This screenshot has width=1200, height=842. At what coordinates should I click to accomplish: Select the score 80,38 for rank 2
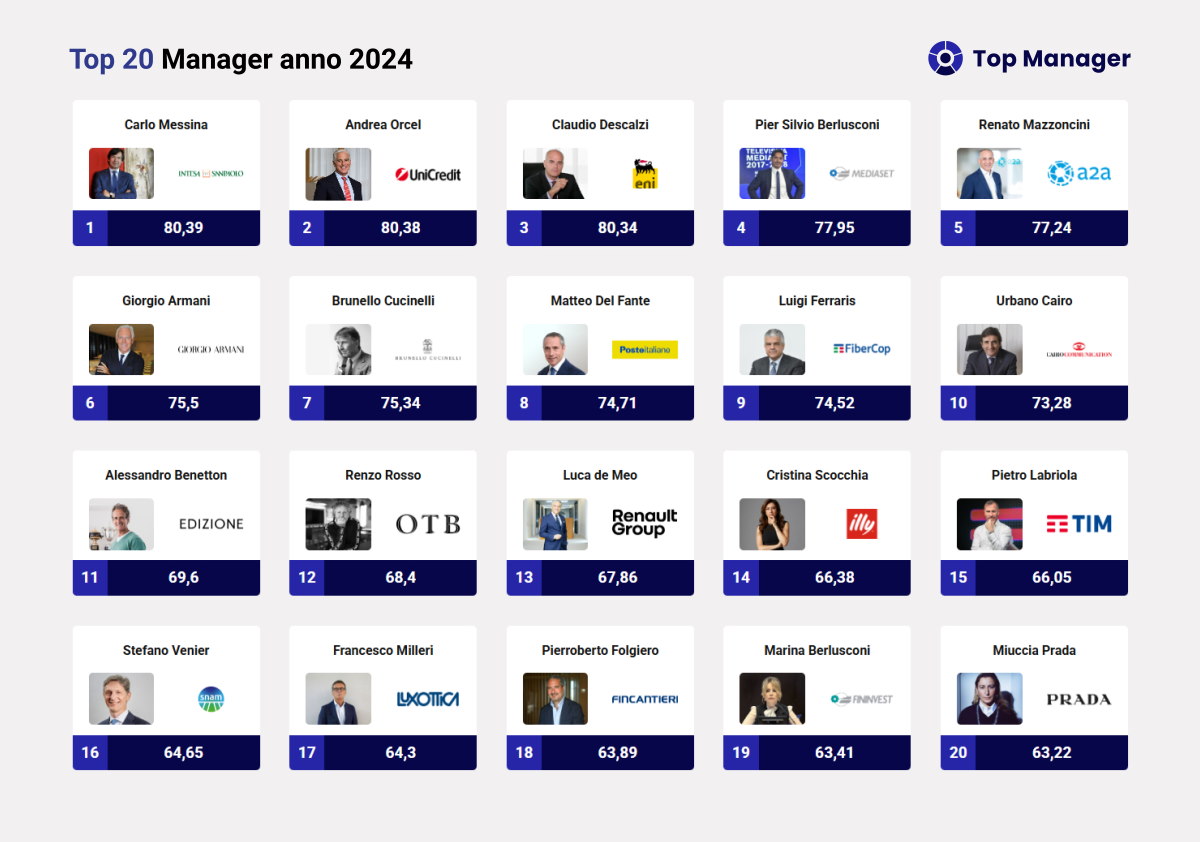click(x=400, y=228)
